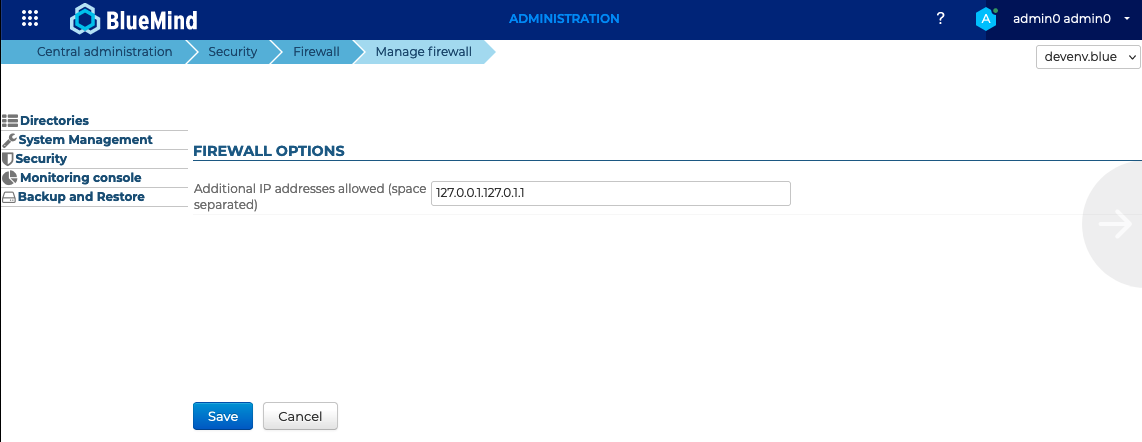Click the Security shield icon in sidebar
The height and width of the screenshot is (442, 1142).
(8, 159)
